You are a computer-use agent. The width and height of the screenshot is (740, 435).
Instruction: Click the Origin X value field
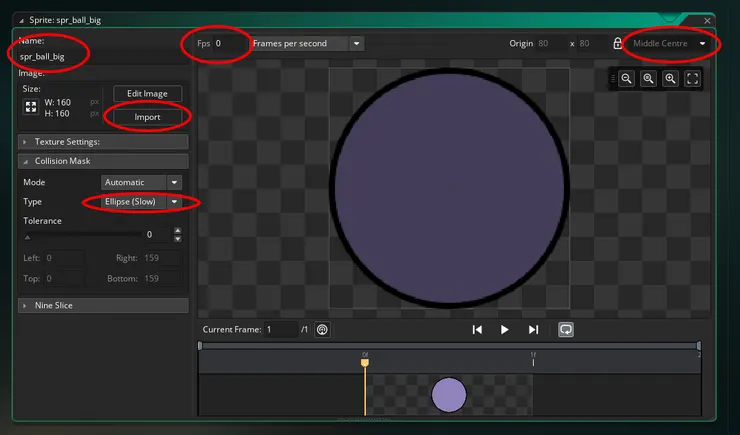point(551,43)
